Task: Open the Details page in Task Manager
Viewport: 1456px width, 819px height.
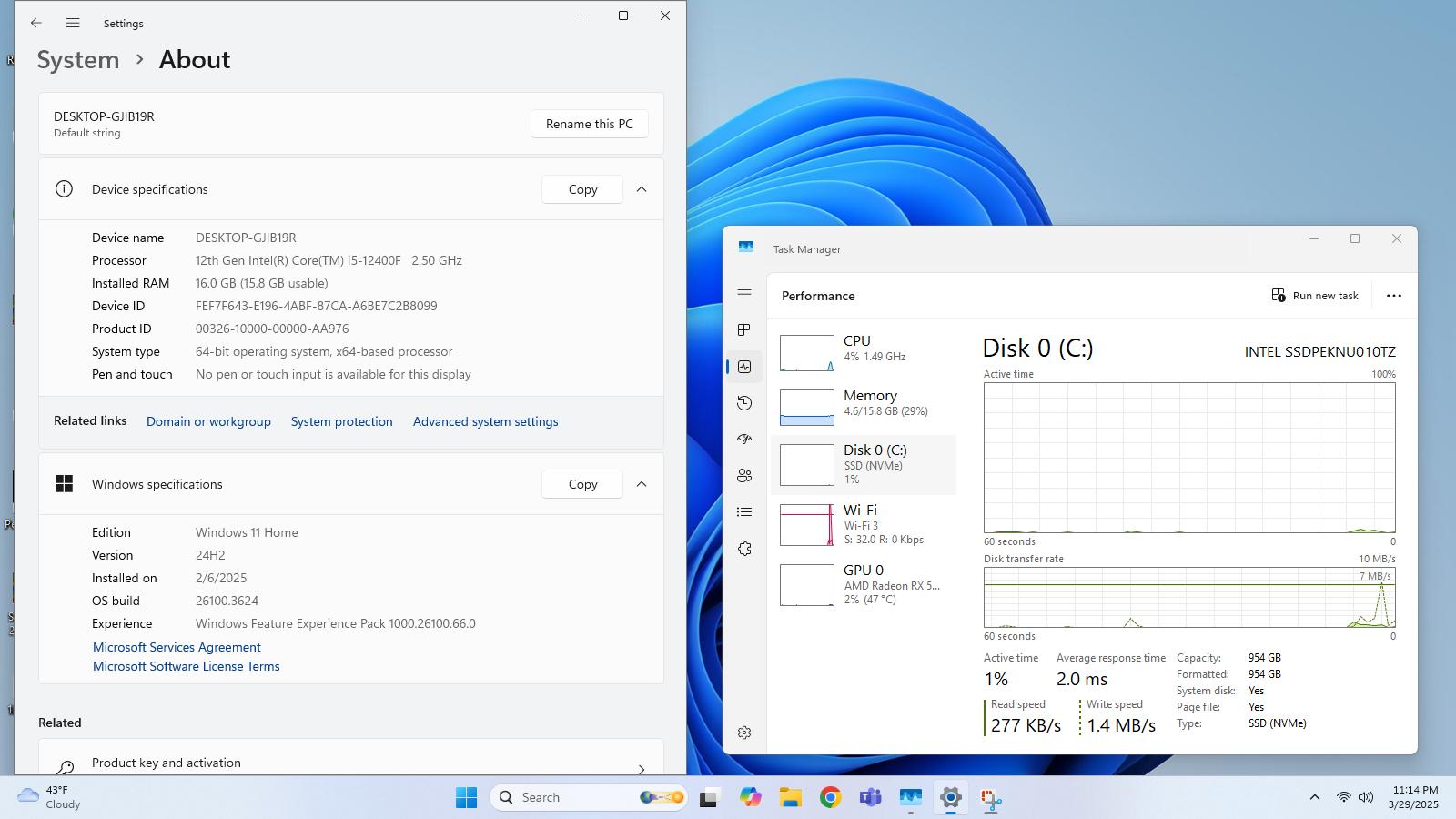Action: pyautogui.click(x=744, y=511)
